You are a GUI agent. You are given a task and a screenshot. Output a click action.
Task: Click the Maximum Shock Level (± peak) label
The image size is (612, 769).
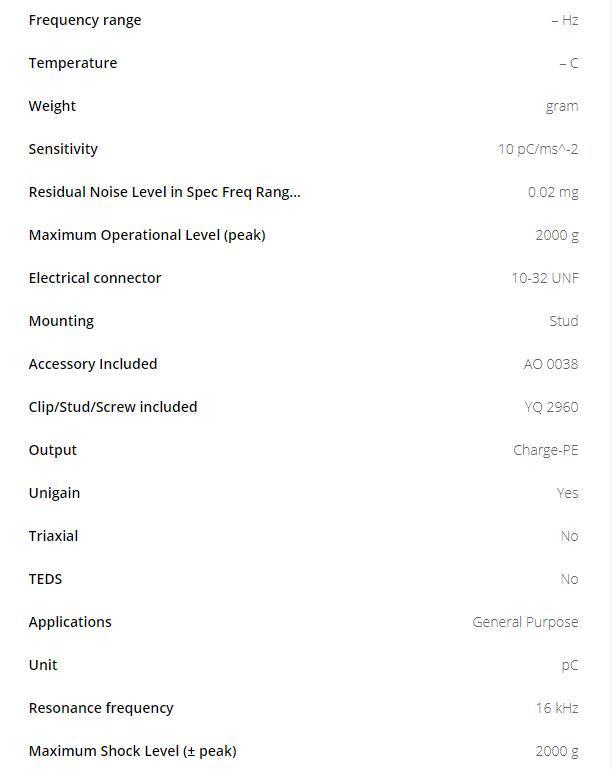[132, 751]
